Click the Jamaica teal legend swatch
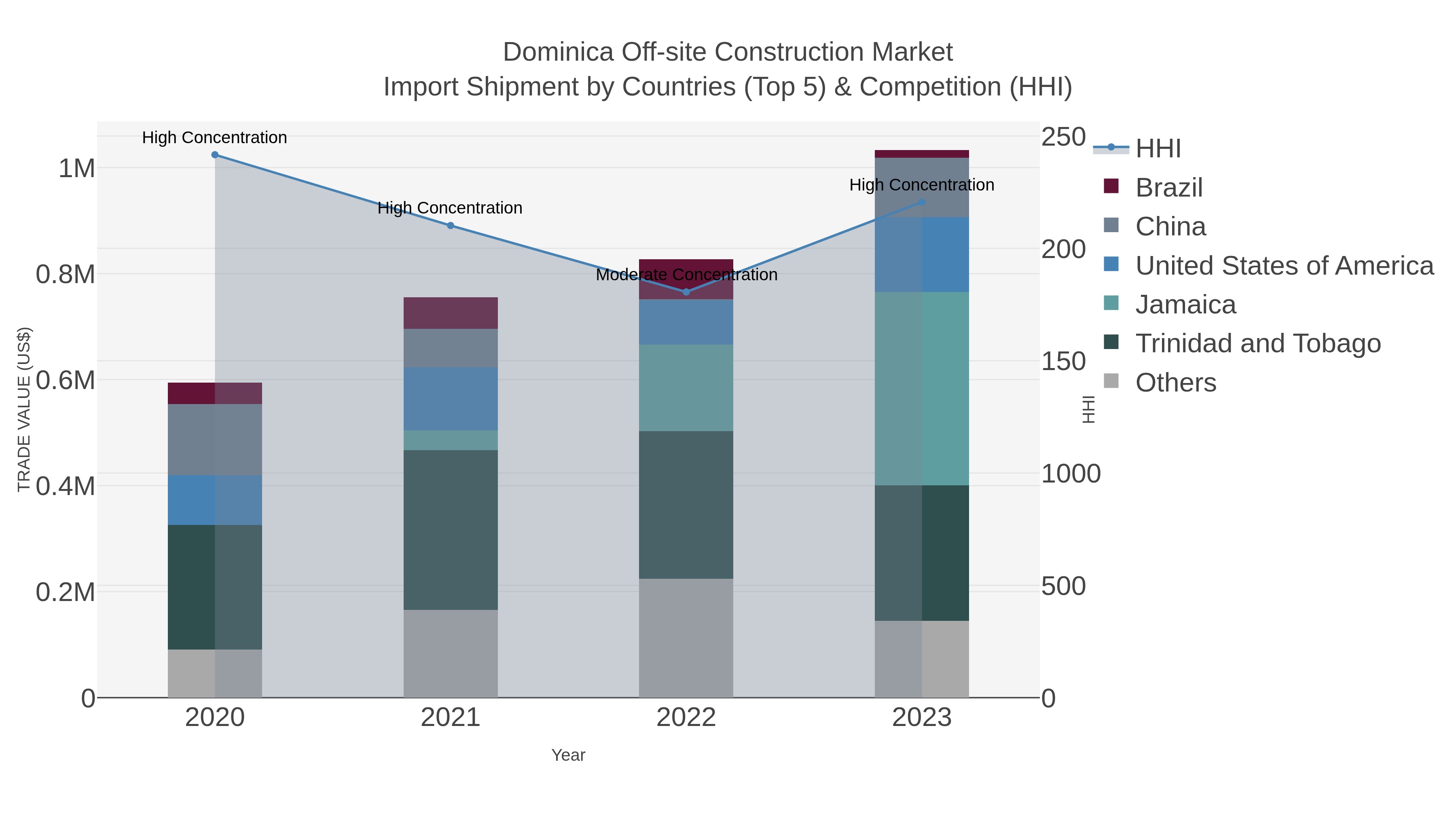This screenshot has height=819, width=1456. [1111, 303]
